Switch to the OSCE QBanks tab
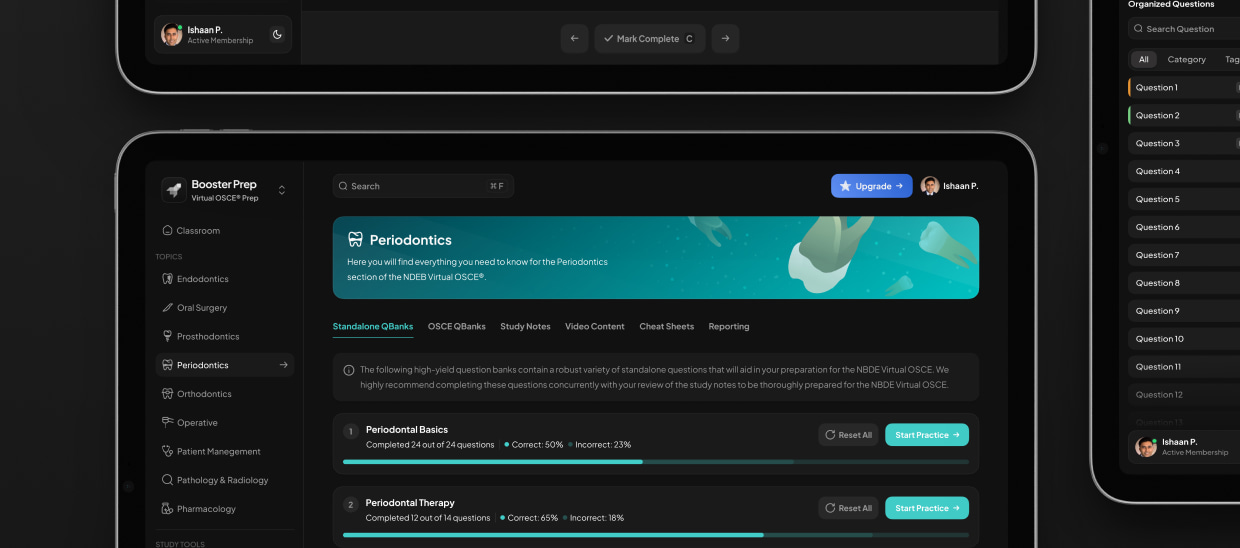This screenshot has width=1240, height=548. pos(456,327)
